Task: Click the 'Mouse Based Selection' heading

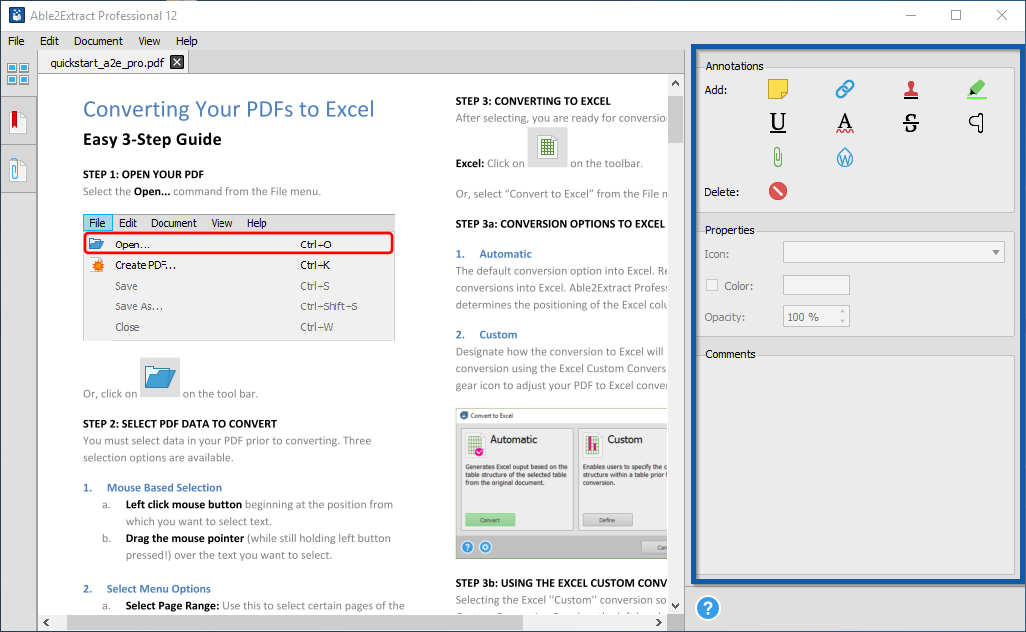Action: [164, 487]
